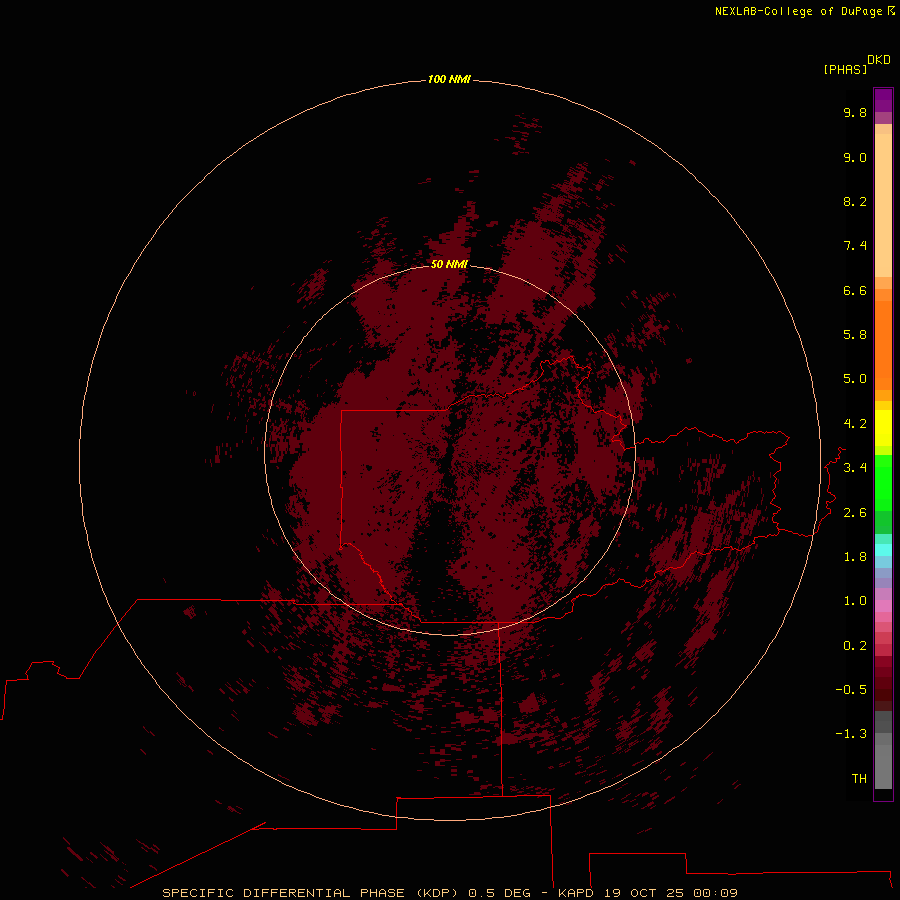Click the KAPD station identifier in caption
The width and height of the screenshot is (900, 900).
point(576,893)
